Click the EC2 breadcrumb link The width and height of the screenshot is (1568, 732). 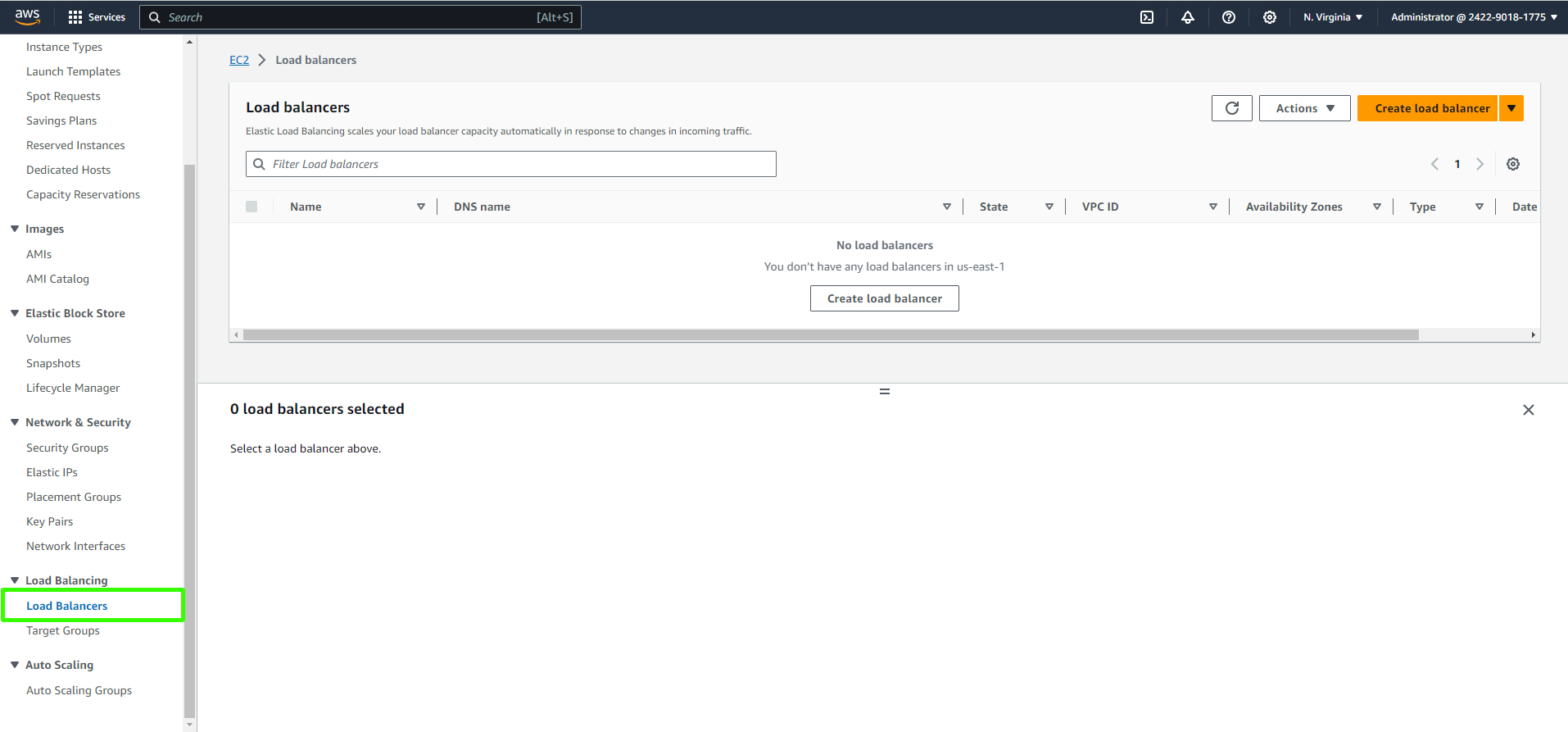pos(239,60)
